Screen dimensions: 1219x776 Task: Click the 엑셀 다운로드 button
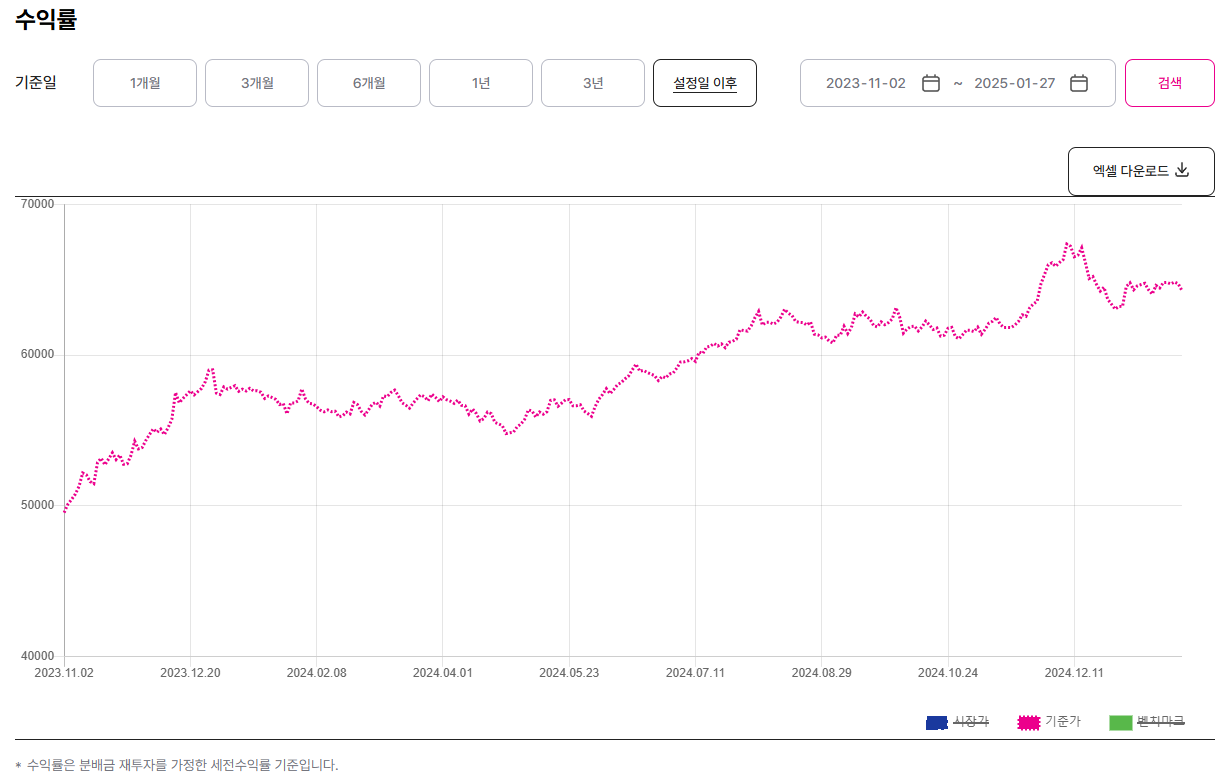(x=1141, y=171)
